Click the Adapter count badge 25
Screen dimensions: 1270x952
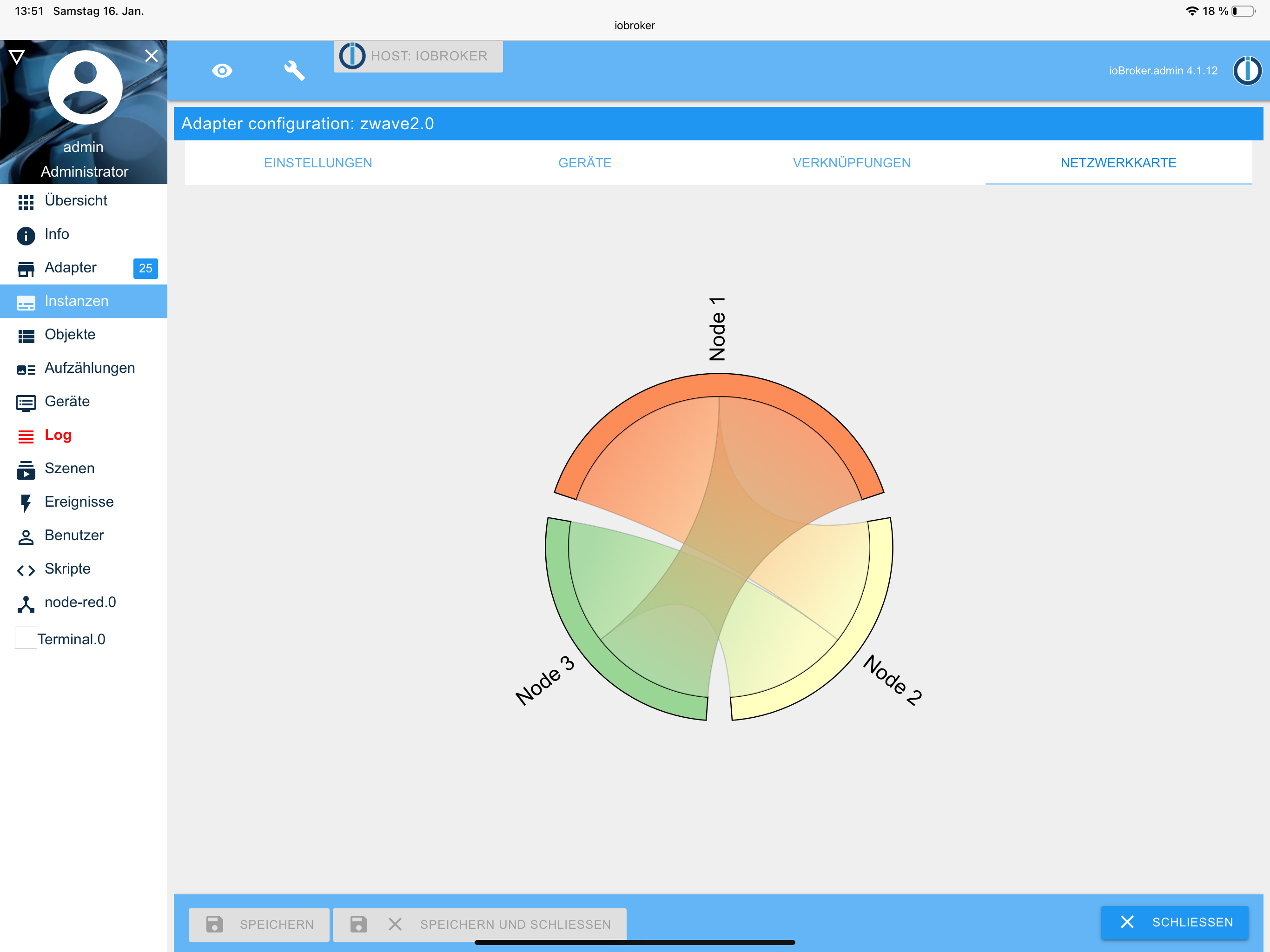145,268
